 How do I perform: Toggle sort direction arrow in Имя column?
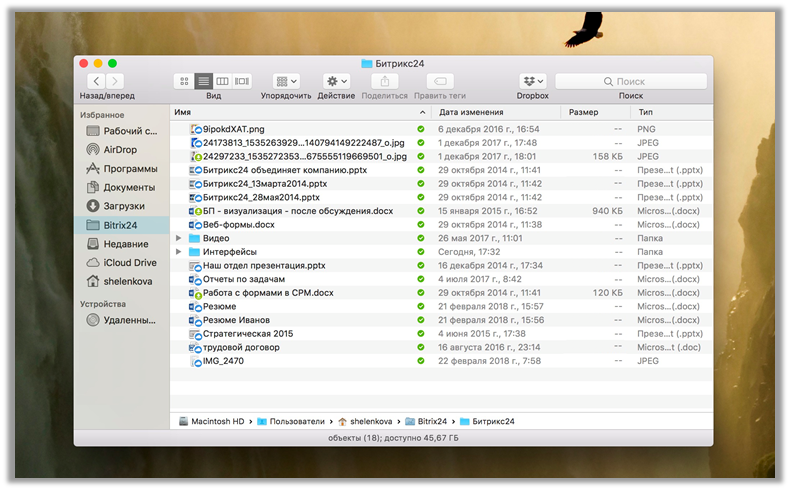[x=423, y=112]
